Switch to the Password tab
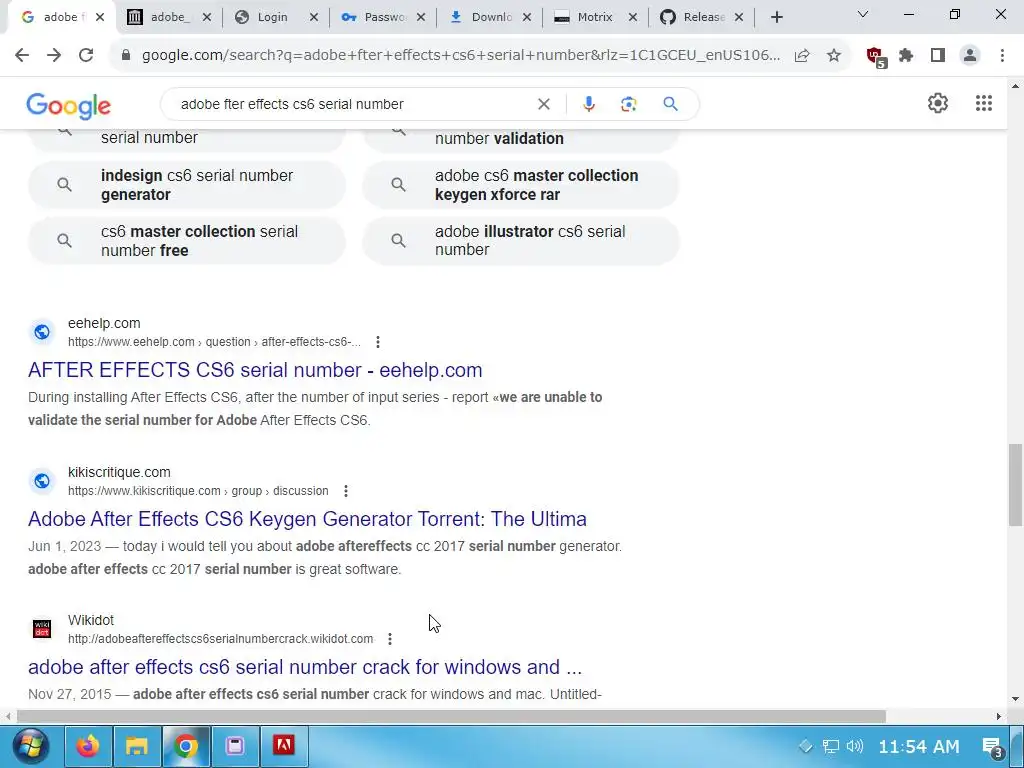 click(x=382, y=17)
